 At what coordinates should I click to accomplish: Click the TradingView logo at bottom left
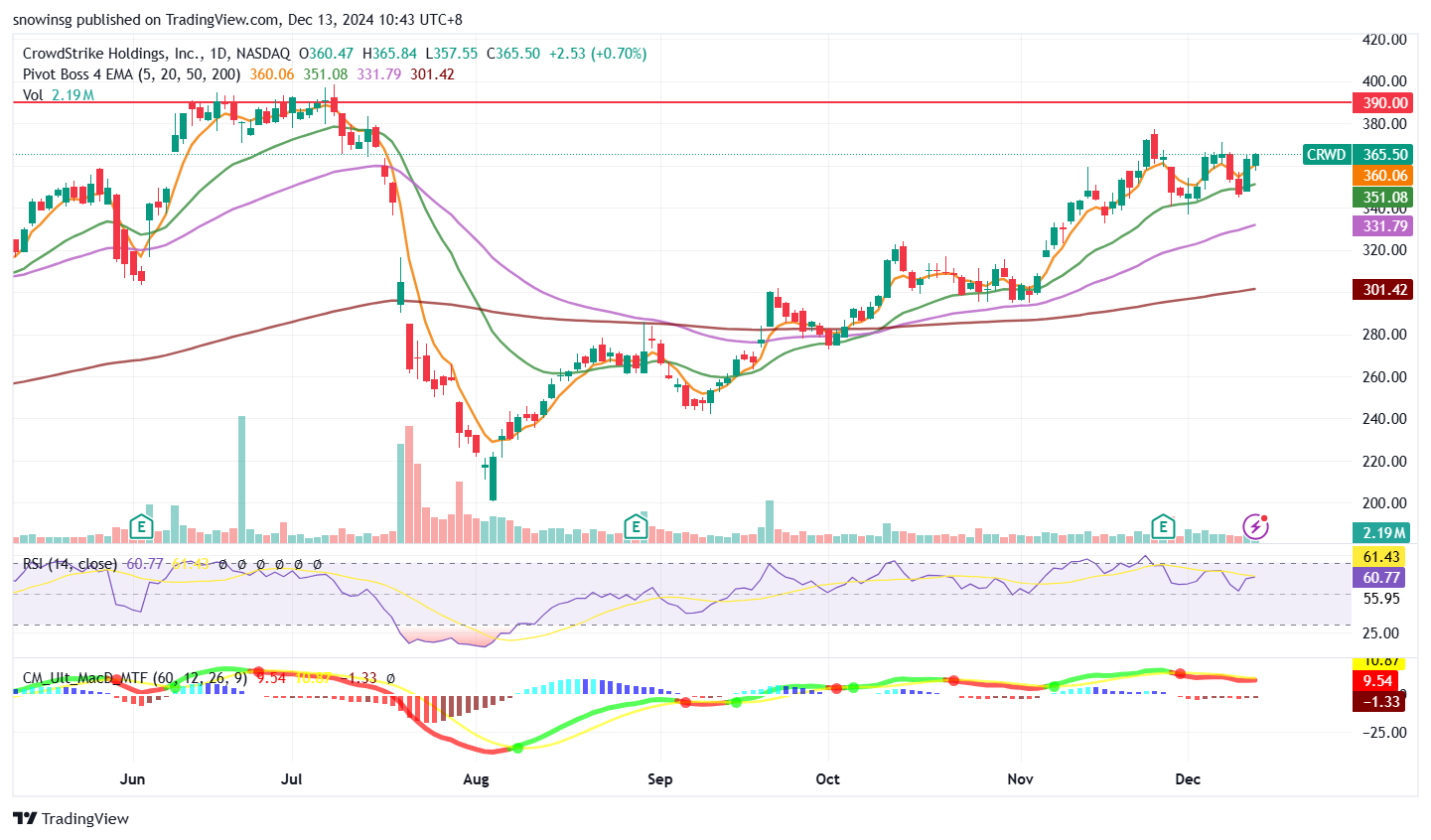72,818
